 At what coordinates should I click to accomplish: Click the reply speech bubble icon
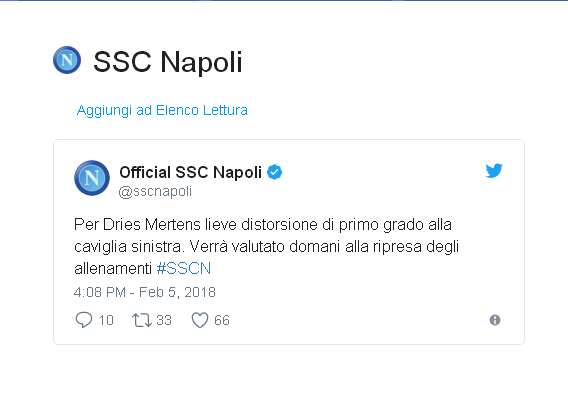84,320
